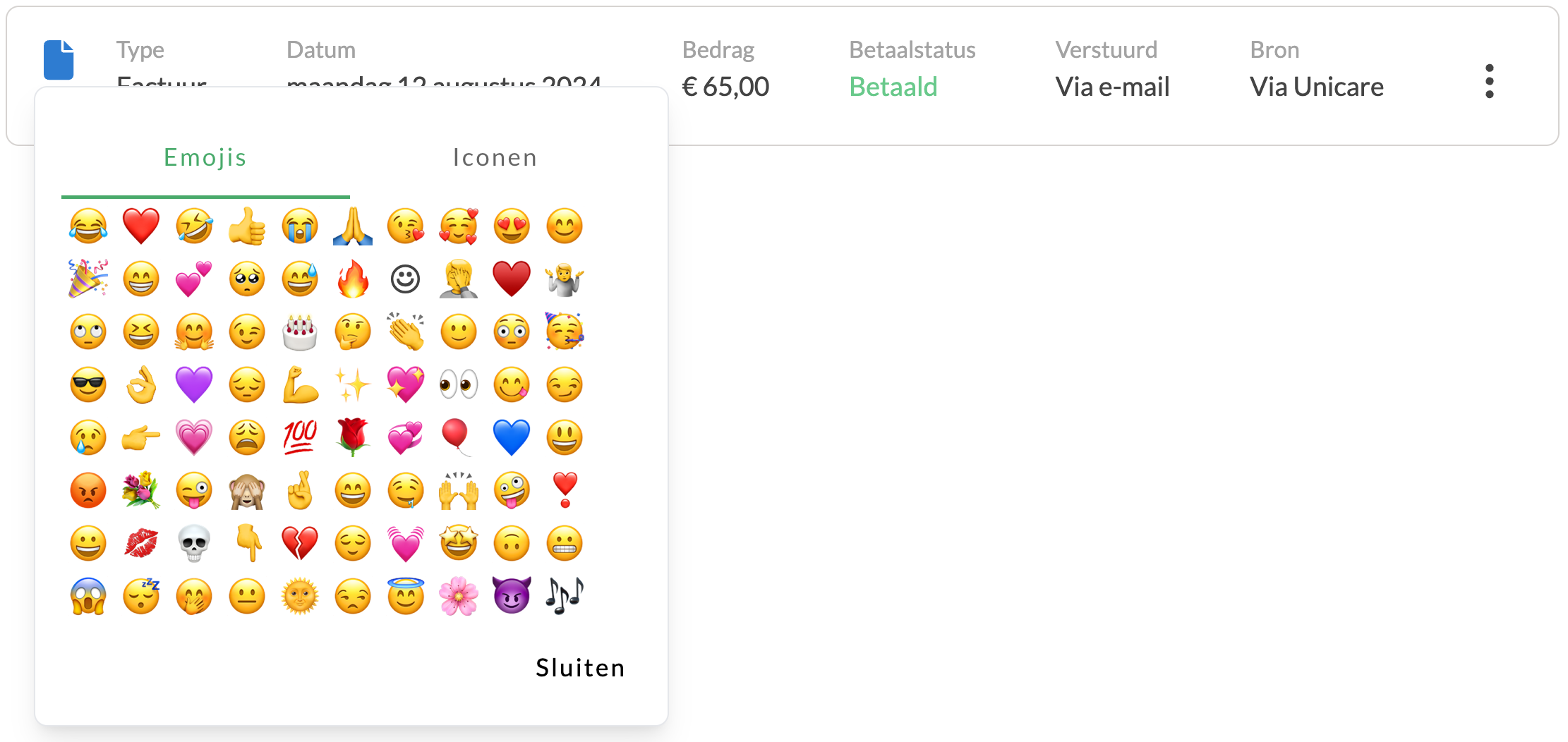1568x742 pixels.
Task: Select the skull emoji
Action: pos(194,543)
